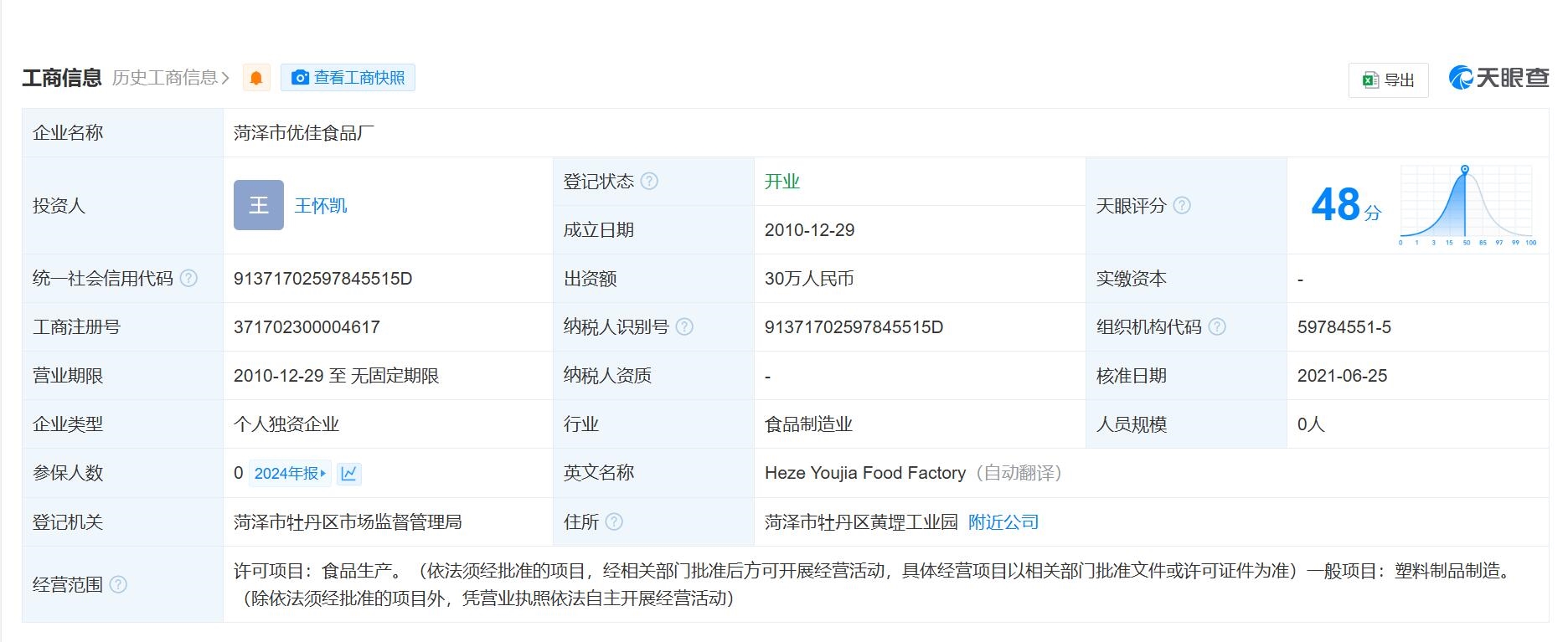
Task: Click the staff size value 0人
Action: tap(1311, 424)
